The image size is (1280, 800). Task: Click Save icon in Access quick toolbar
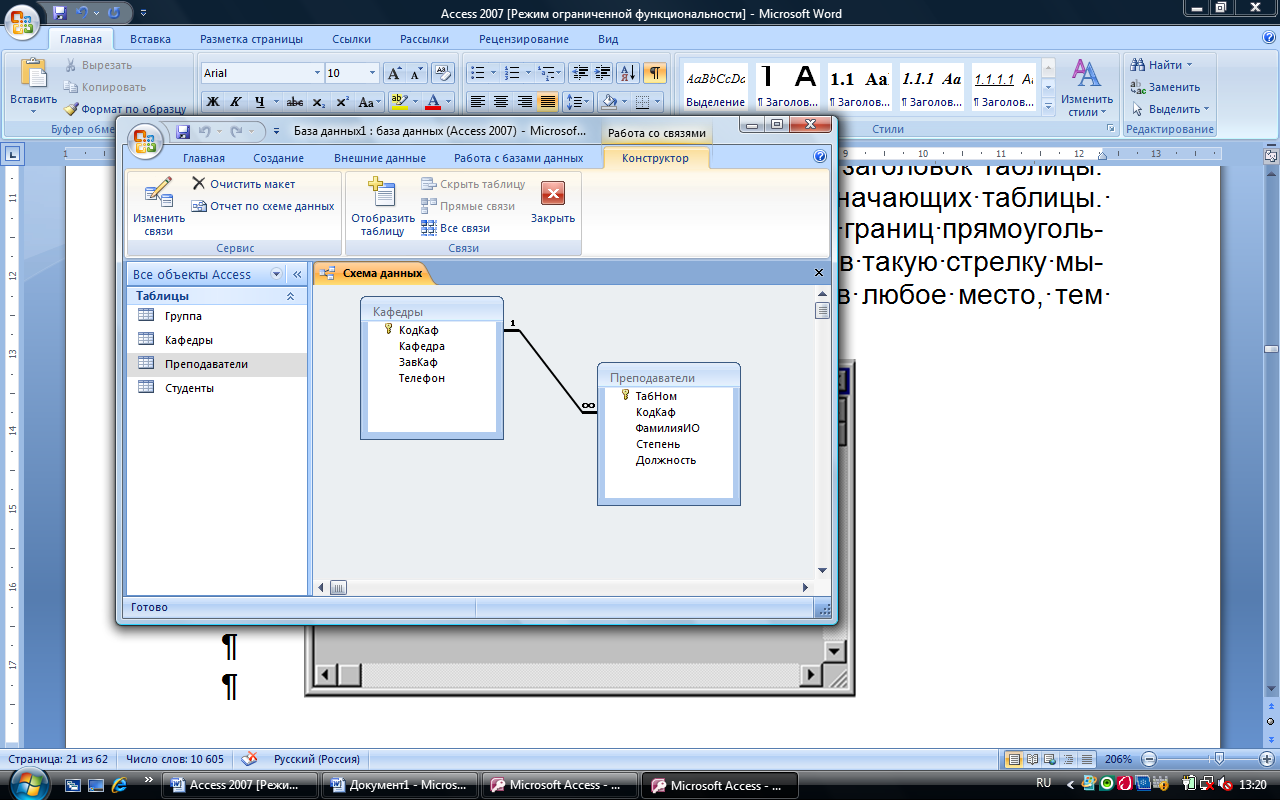pyautogui.click(x=183, y=131)
